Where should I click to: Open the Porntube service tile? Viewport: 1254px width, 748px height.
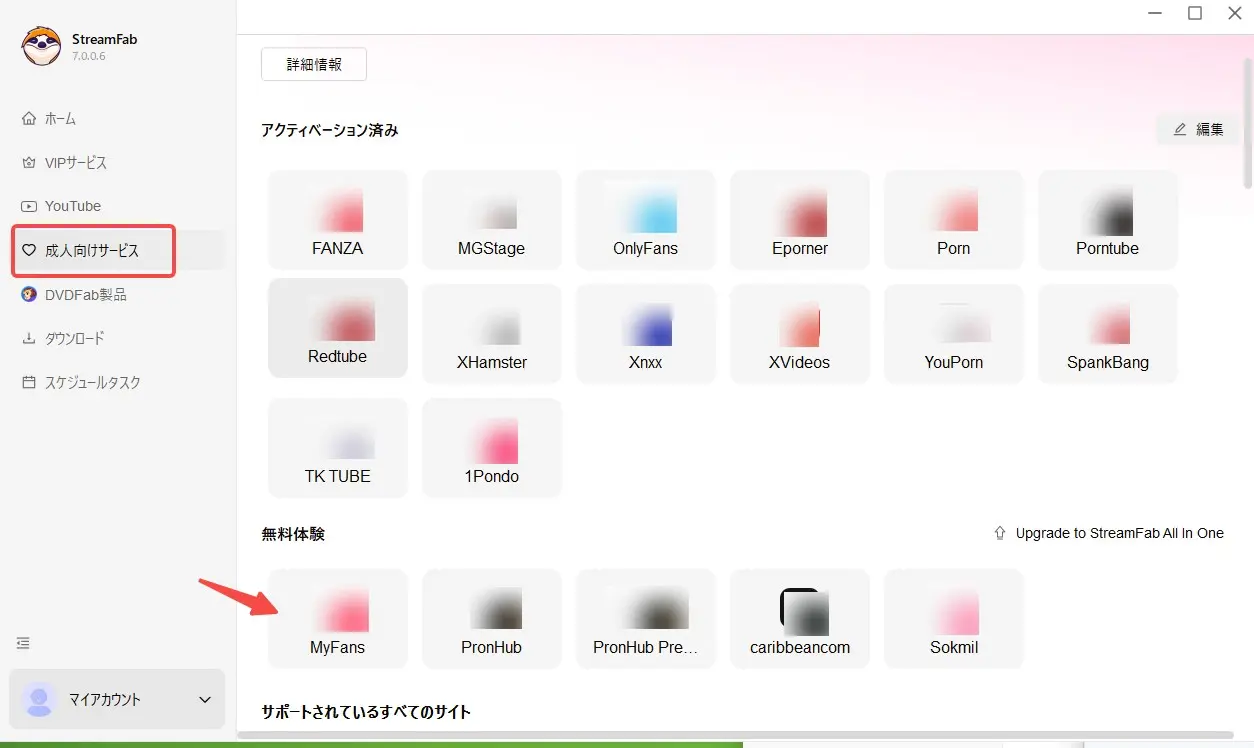1108,220
